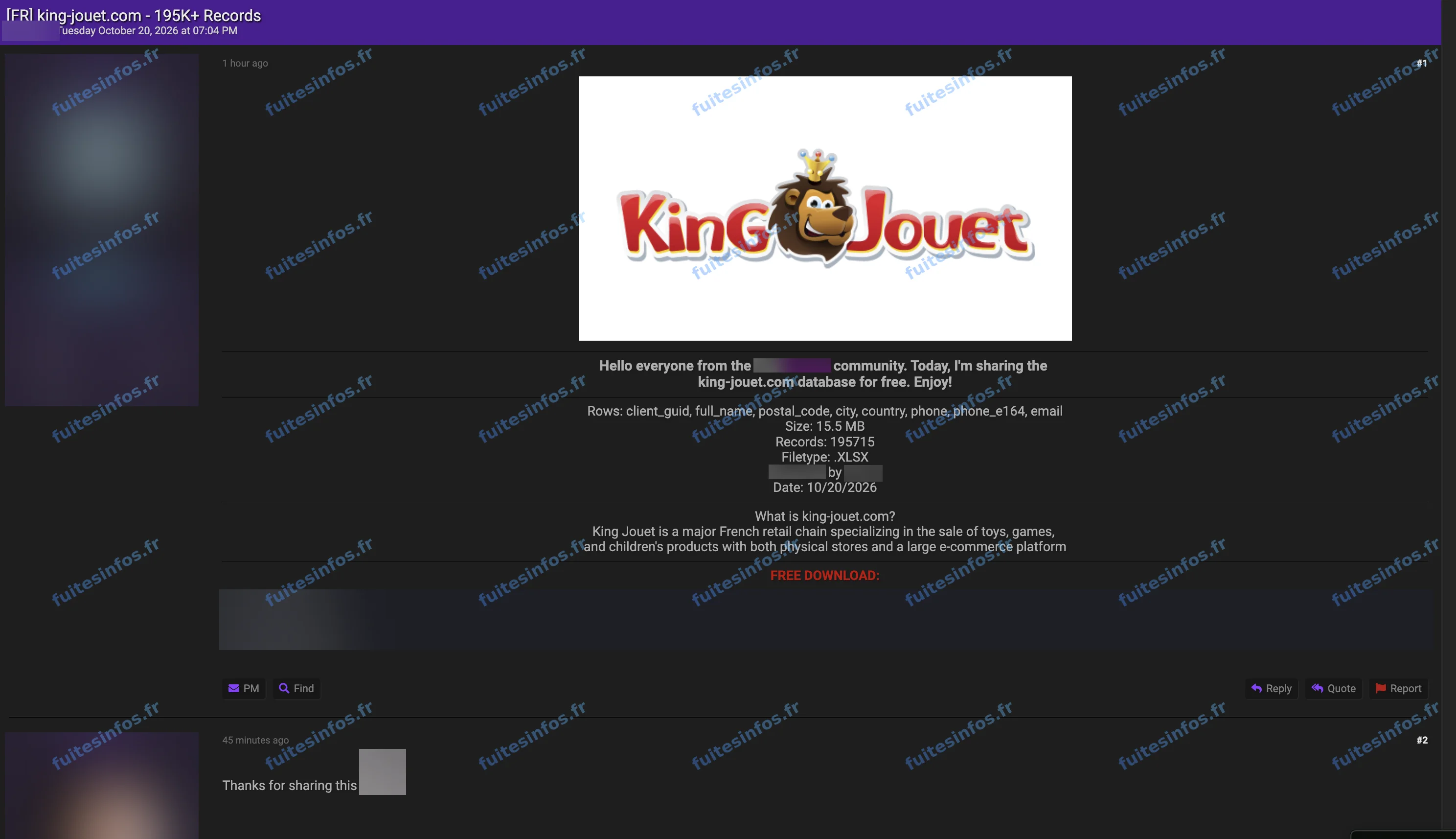
Task: Click the 'Size: 15.5 MB' line
Action: [x=825, y=426]
